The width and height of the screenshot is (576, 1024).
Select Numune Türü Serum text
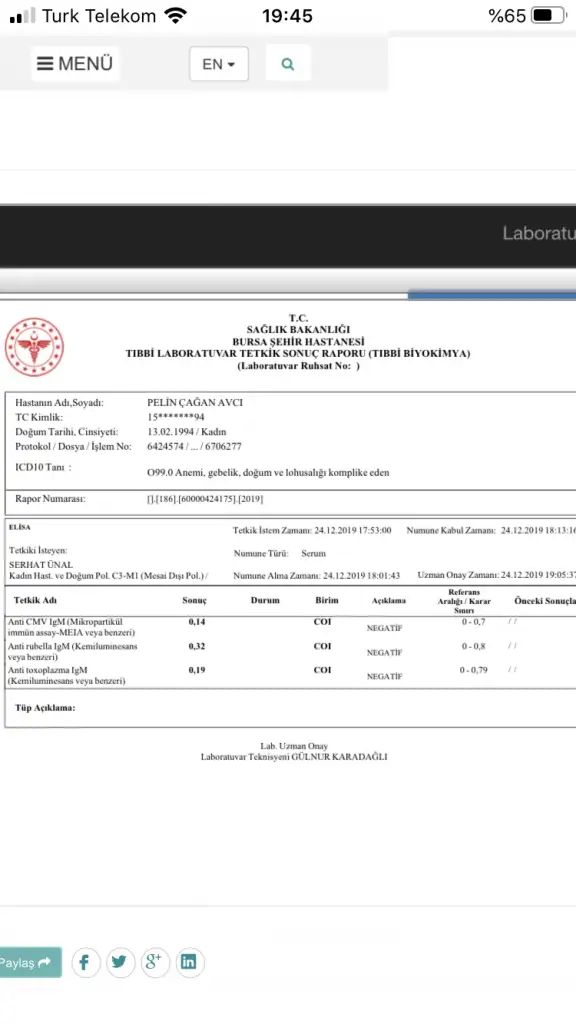(x=280, y=553)
